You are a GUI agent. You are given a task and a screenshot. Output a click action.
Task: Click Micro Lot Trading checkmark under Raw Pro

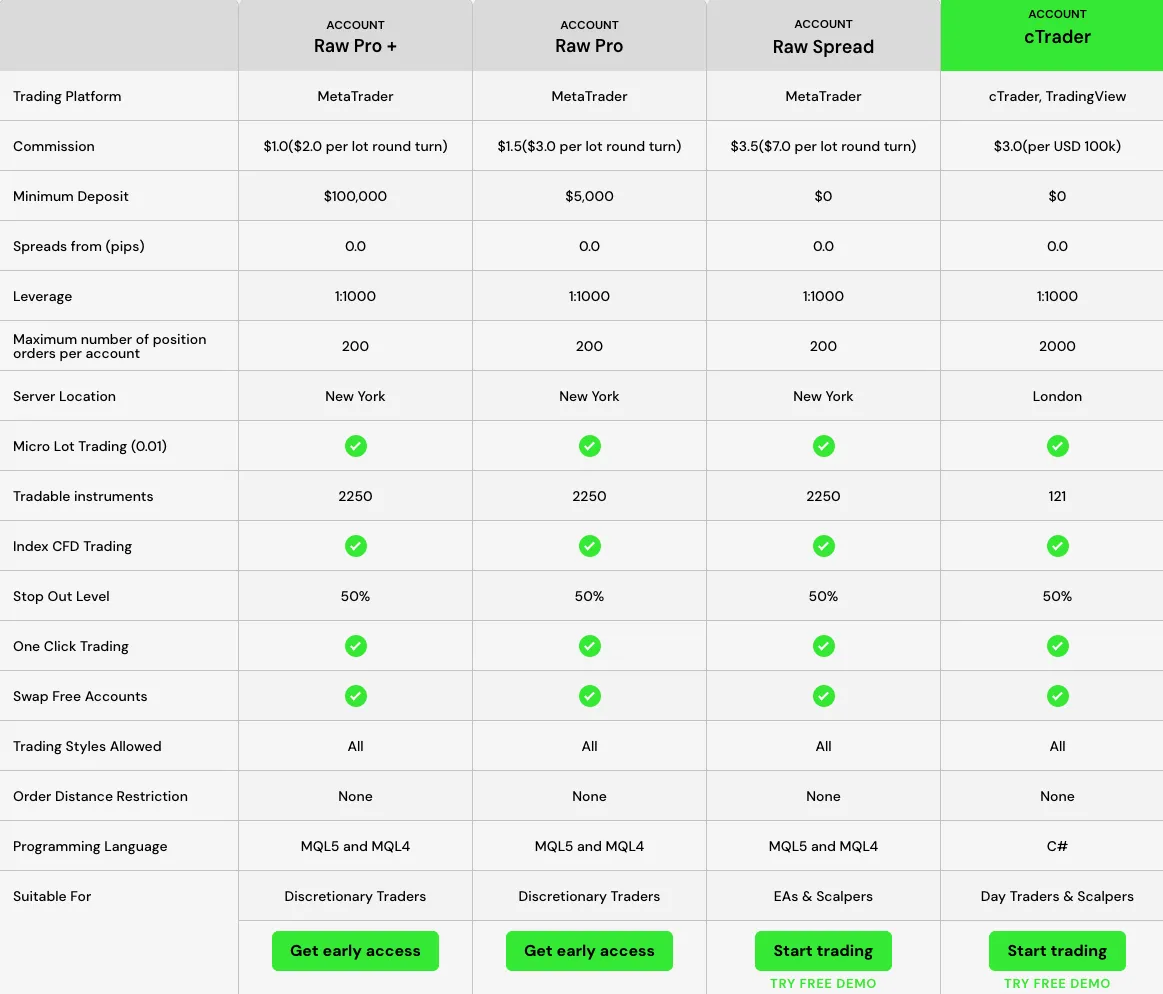(590, 446)
